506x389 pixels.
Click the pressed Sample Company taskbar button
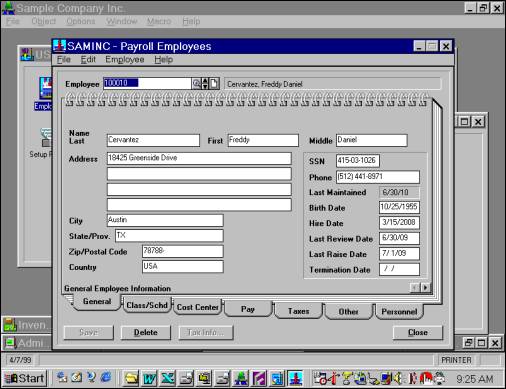[295, 378]
